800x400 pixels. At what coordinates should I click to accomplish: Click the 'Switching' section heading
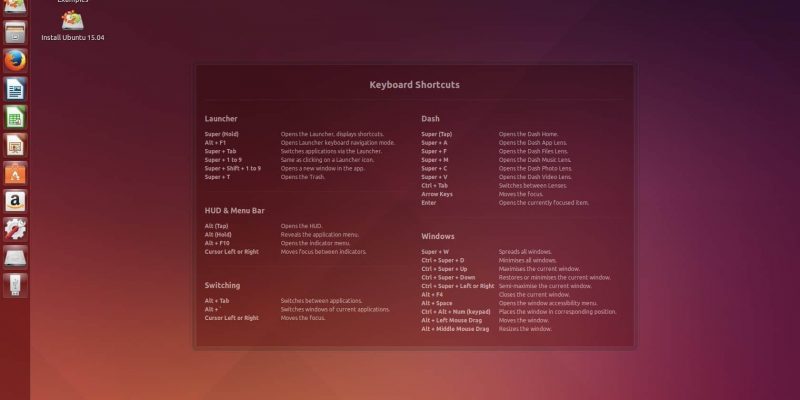pyautogui.click(x=222, y=285)
